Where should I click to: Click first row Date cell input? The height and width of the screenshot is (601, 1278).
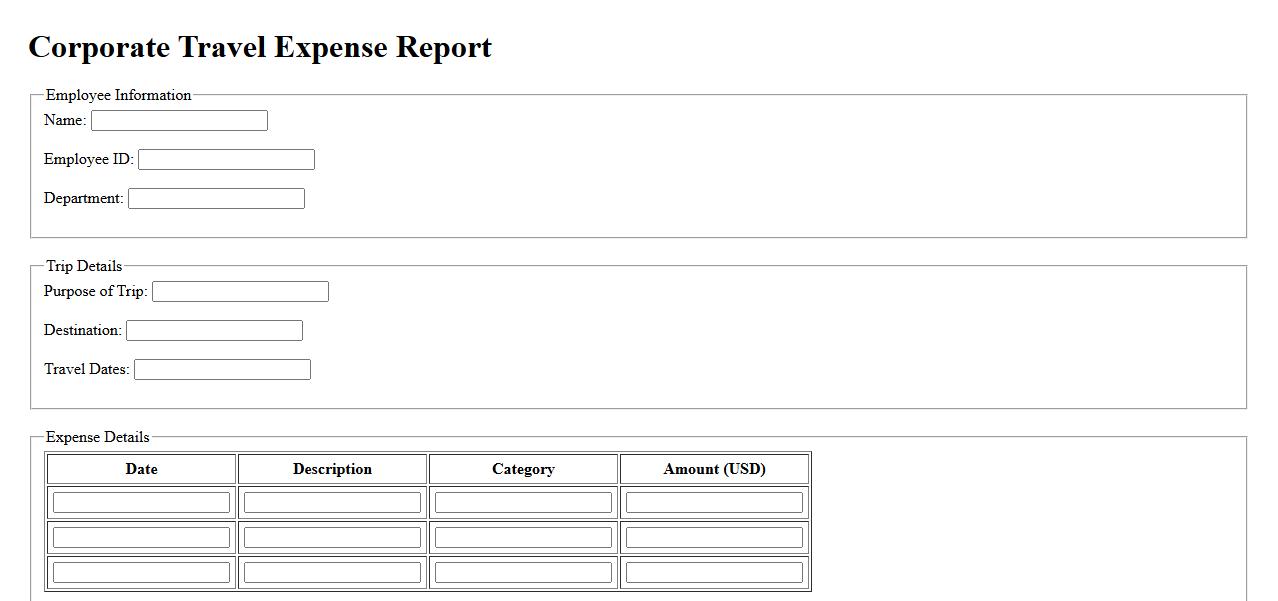click(141, 502)
